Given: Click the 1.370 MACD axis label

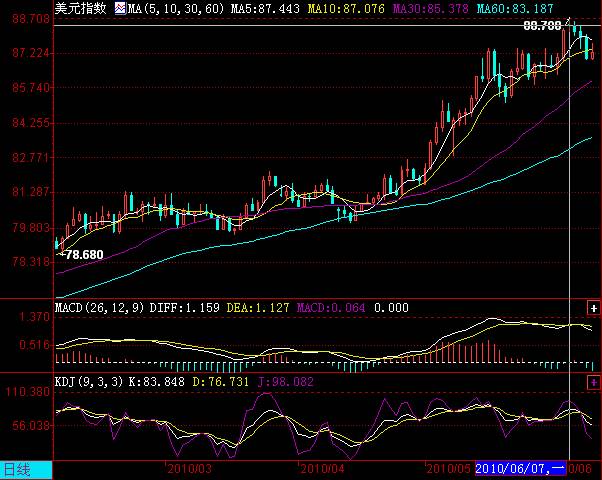Looking at the screenshot, I should coord(35,317).
